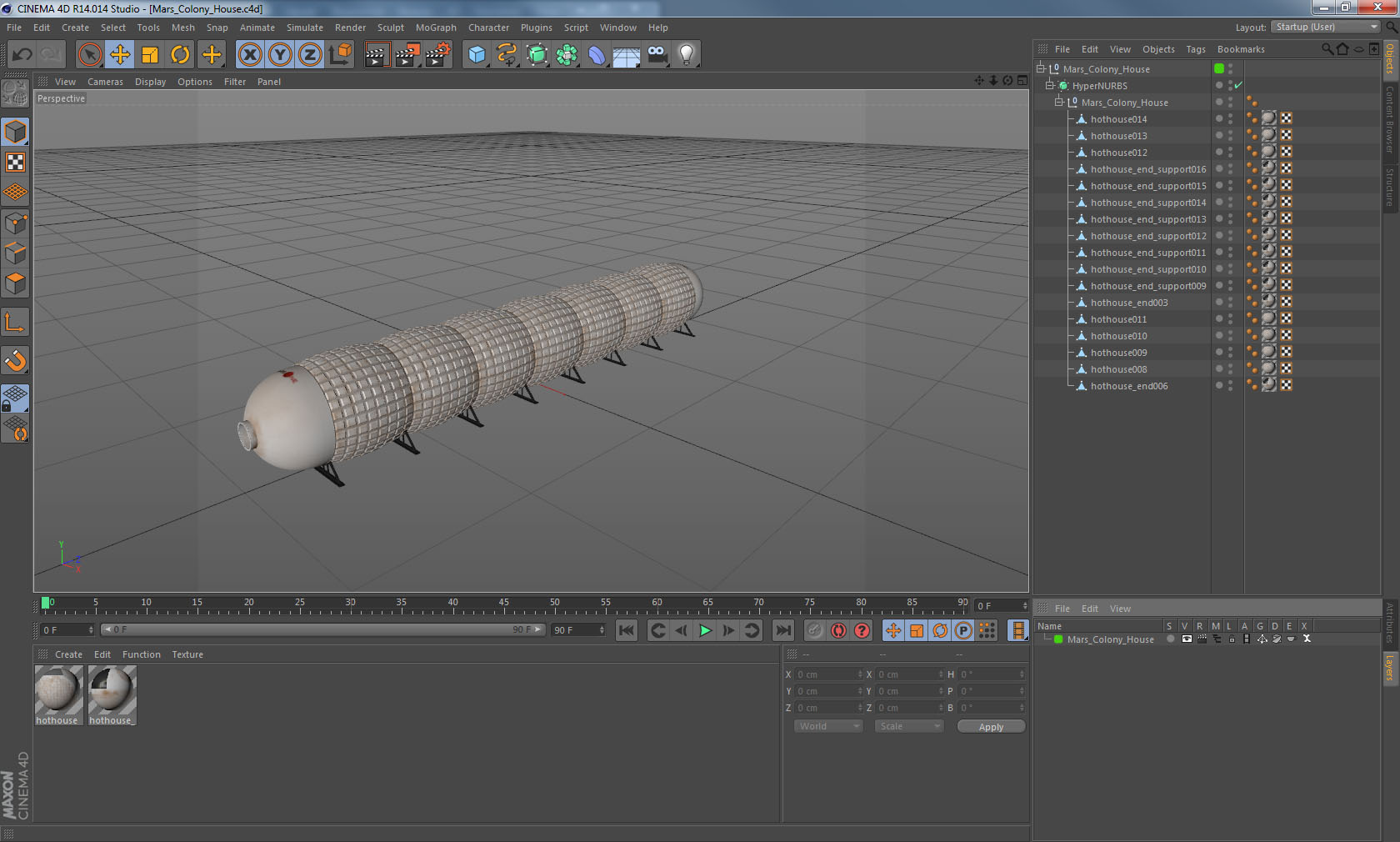Go to end of animation

pyautogui.click(x=782, y=630)
